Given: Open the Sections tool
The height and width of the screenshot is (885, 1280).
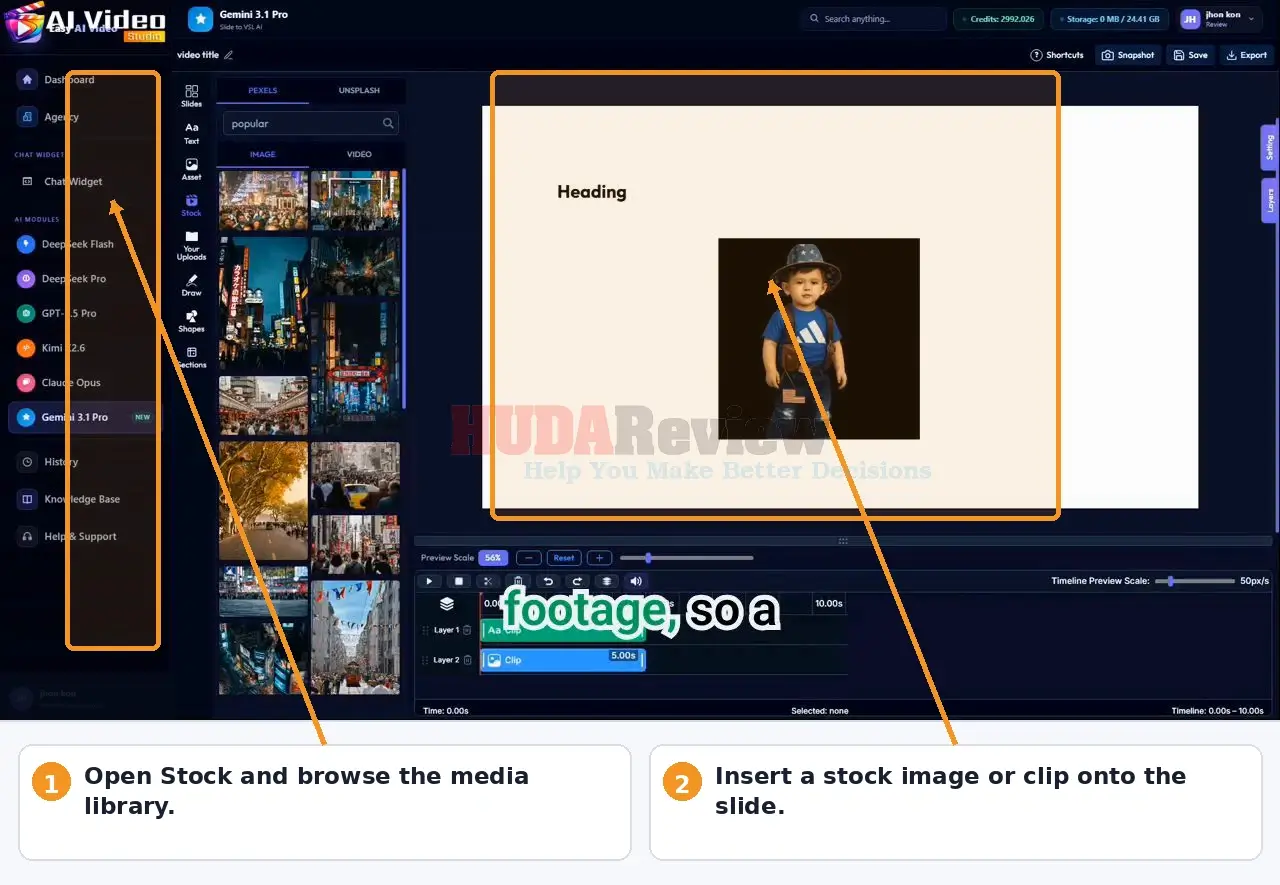Looking at the screenshot, I should [191, 357].
